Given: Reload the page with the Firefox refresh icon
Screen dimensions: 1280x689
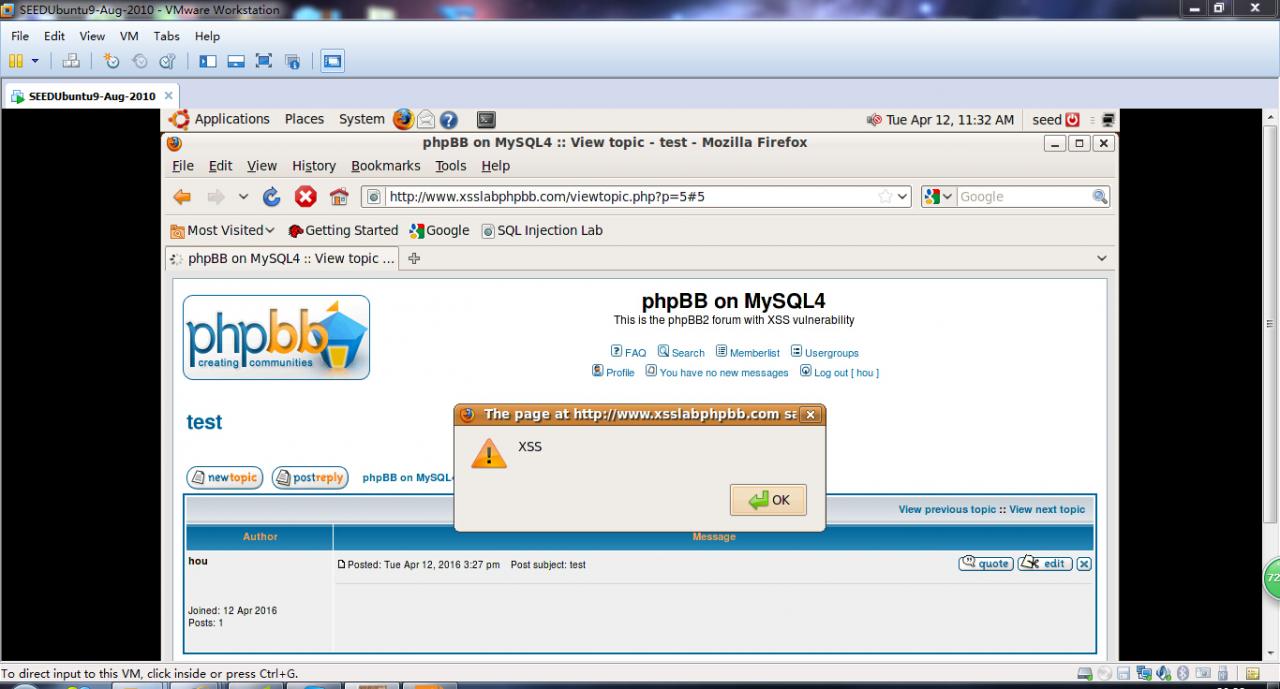Looking at the screenshot, I should click(272, 197).
